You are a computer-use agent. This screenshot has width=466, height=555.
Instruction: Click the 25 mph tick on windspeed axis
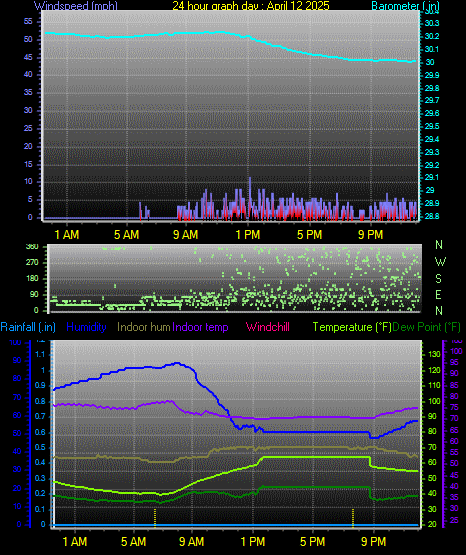28,128
